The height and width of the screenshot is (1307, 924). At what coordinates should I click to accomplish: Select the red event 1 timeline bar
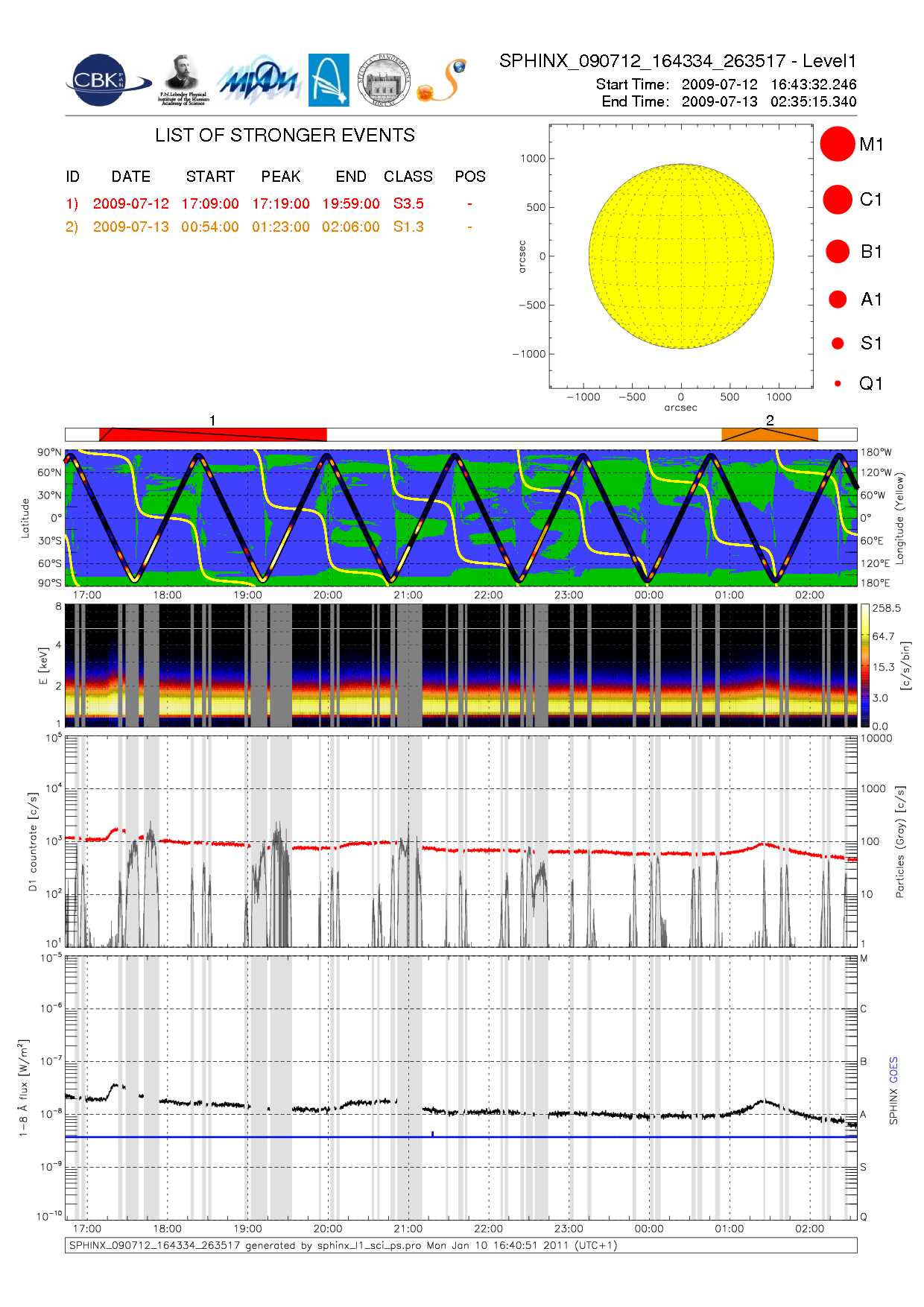point(212,434)
